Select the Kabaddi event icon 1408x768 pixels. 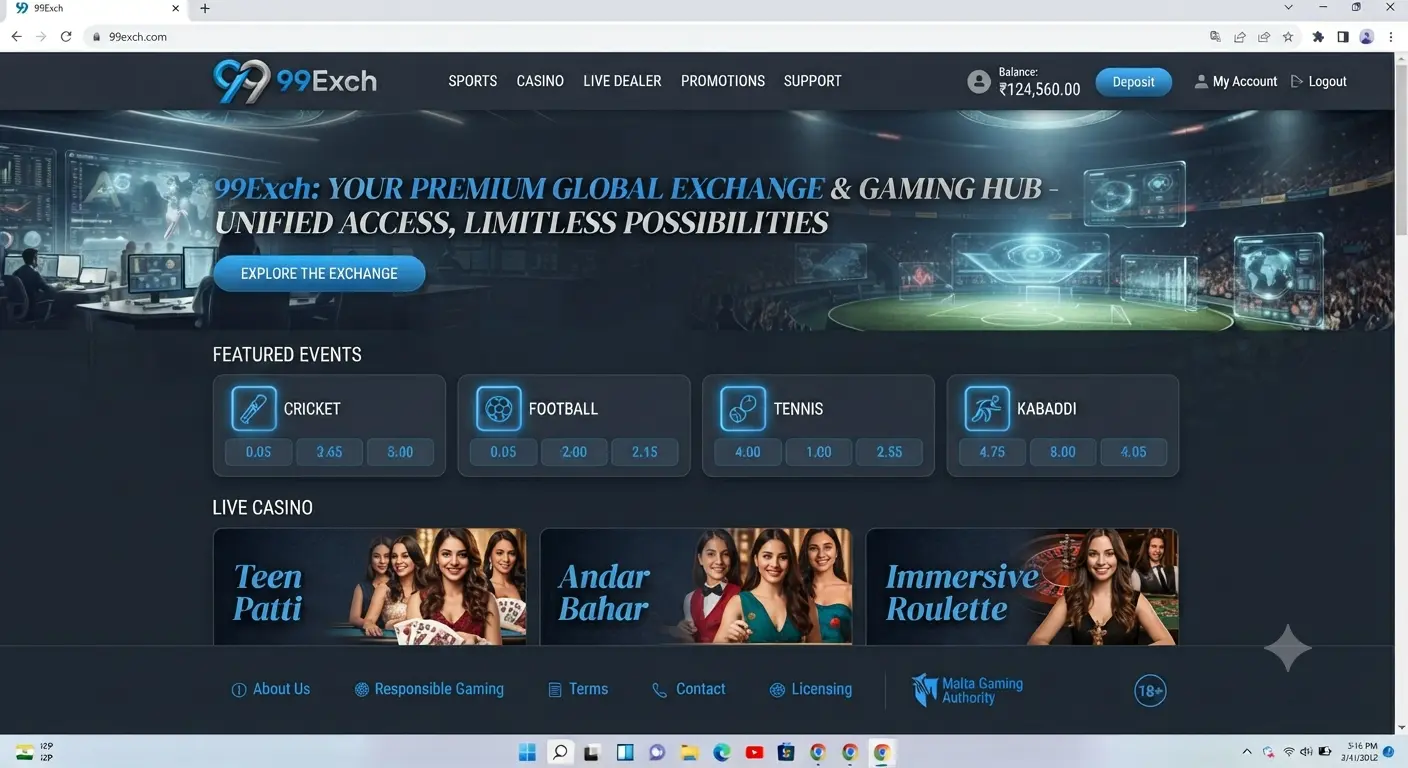coord(987,408)
